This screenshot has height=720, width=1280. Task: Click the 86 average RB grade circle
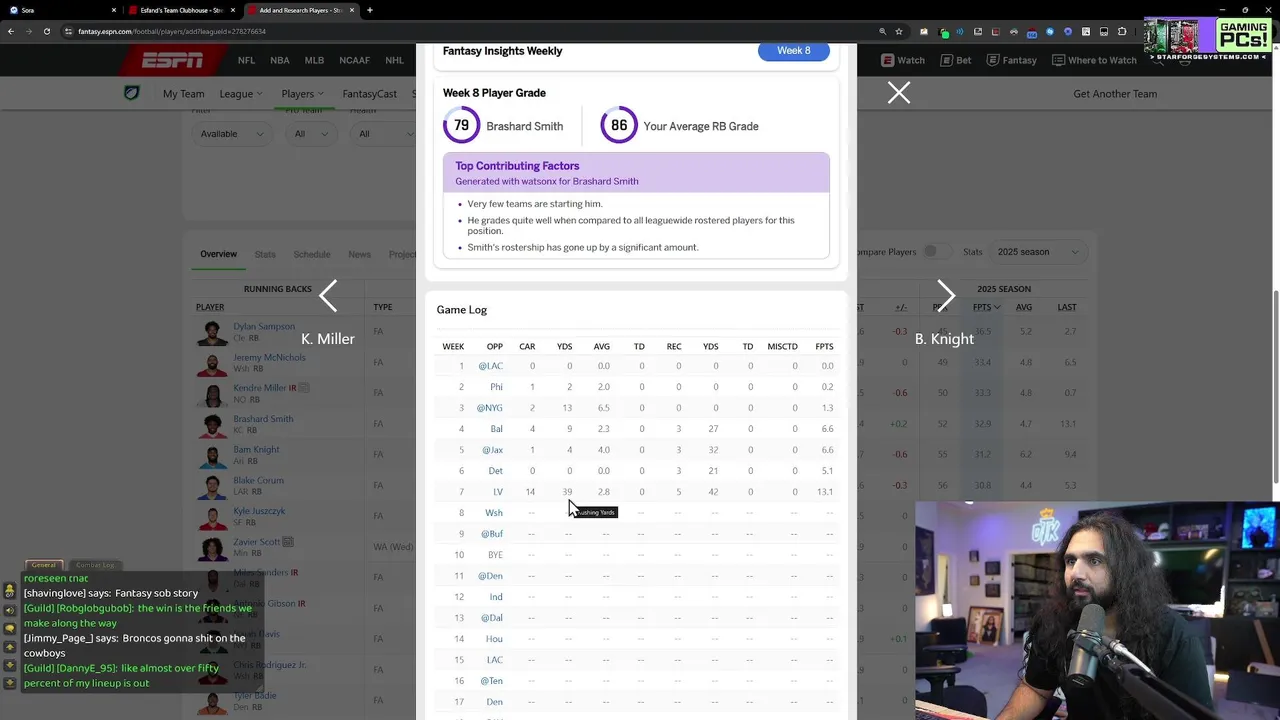619,126
